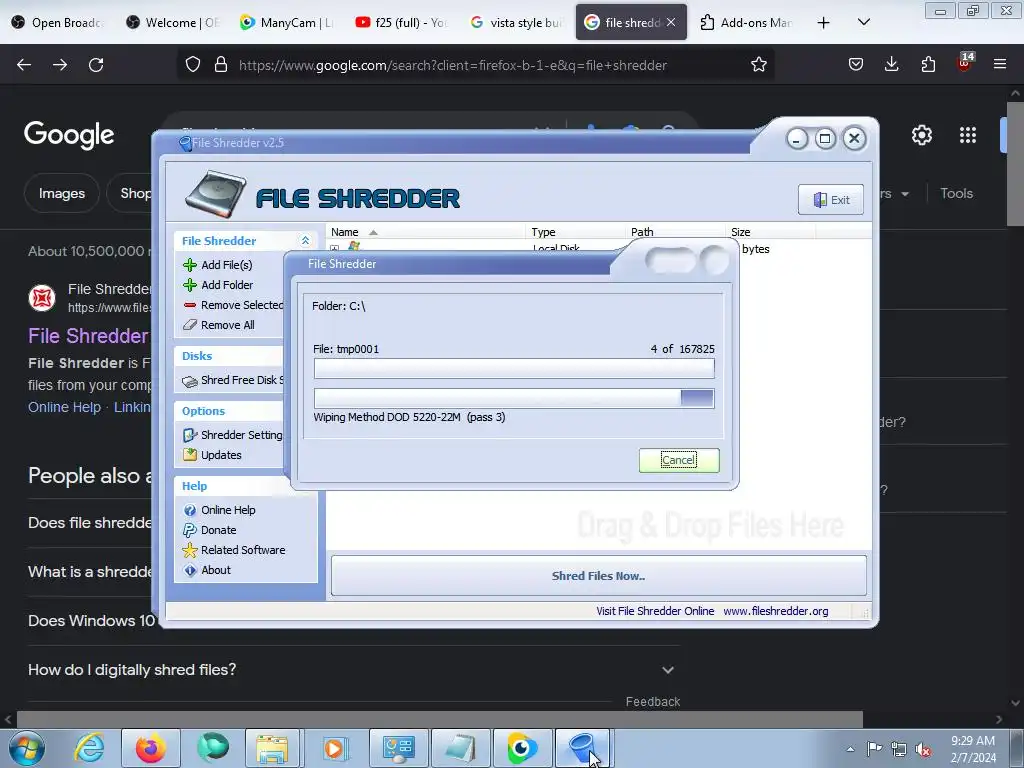The width and height of the screenshot is (1024, 768).
Task: Click the disk icon for Shred Free Disk Space
Action: pos(189,381)
